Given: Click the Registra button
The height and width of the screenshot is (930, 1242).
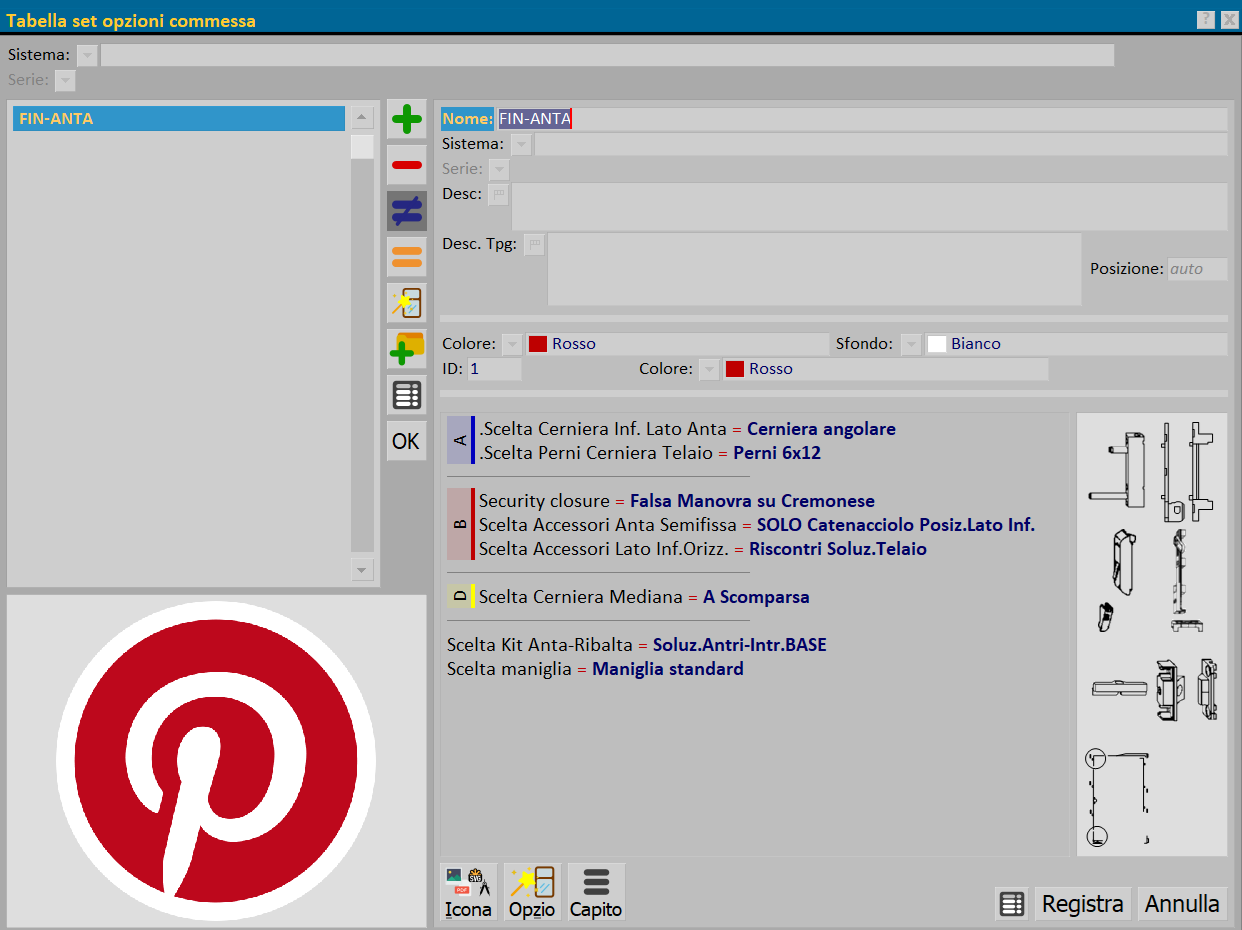Looking at the screenshot, I should pos(1083,904).
